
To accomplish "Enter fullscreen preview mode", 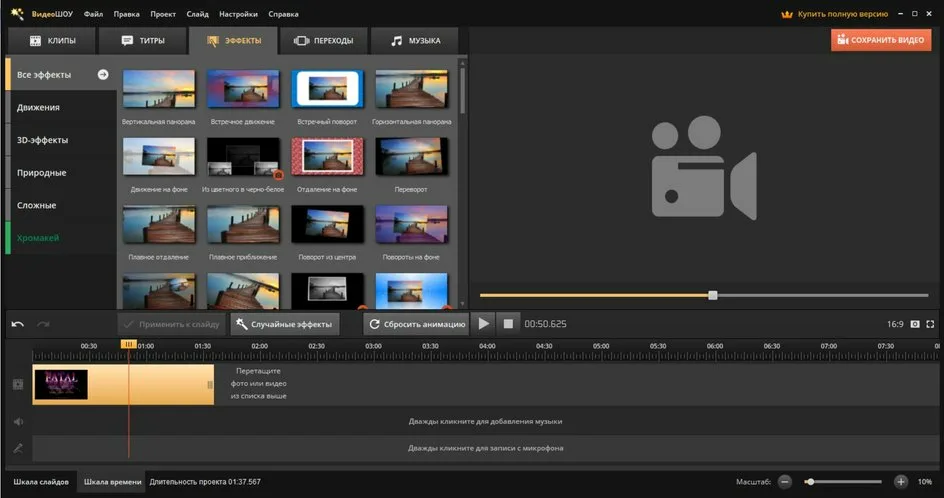I will point(930,324).
